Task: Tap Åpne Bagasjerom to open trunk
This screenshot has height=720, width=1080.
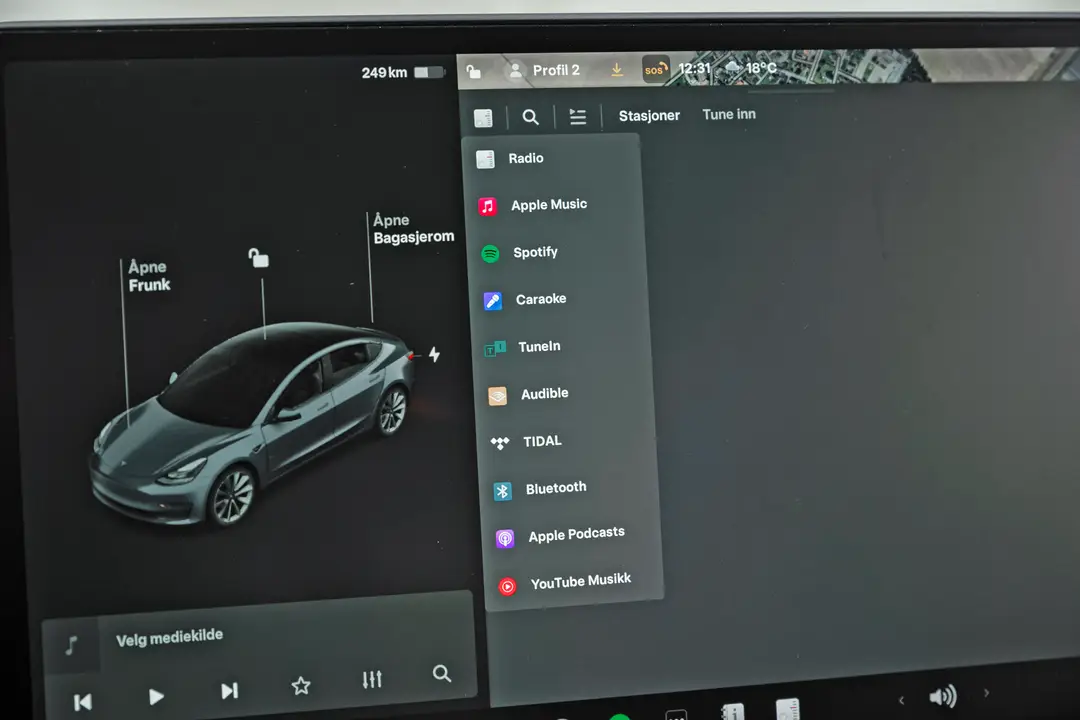Action: click(x=413, y=229)
